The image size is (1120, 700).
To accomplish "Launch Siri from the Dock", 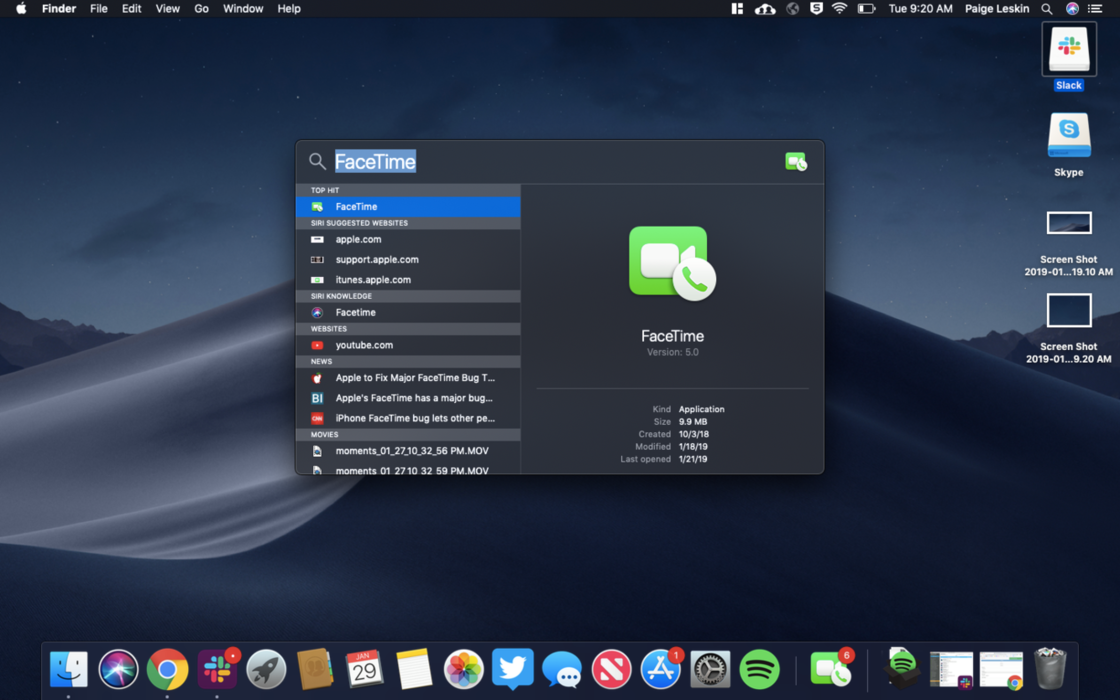I will 118,669.
